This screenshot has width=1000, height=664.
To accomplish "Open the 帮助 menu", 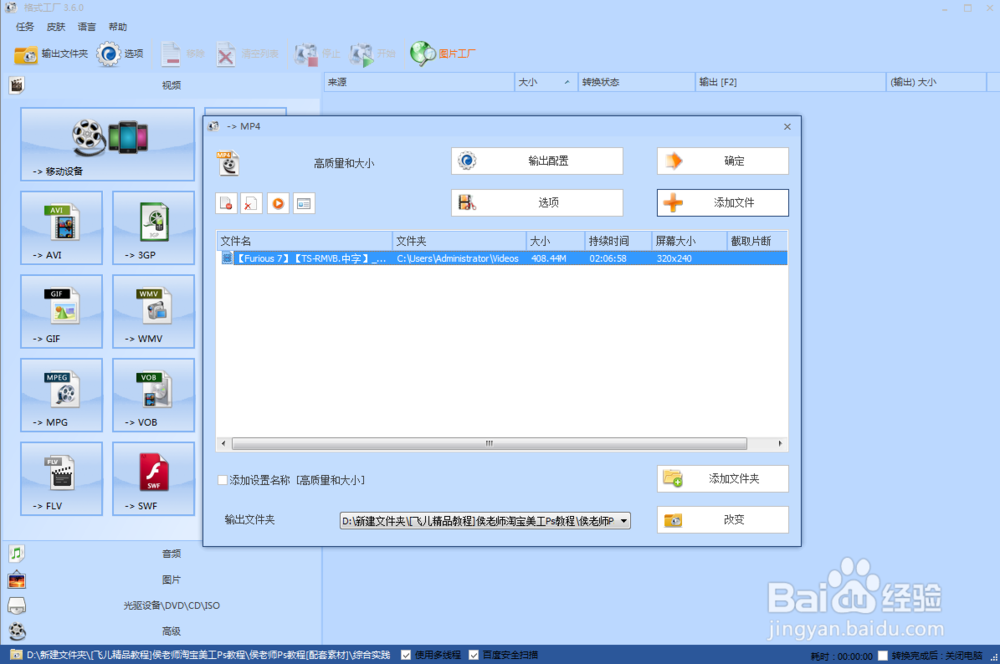I will tap(117, 27).
